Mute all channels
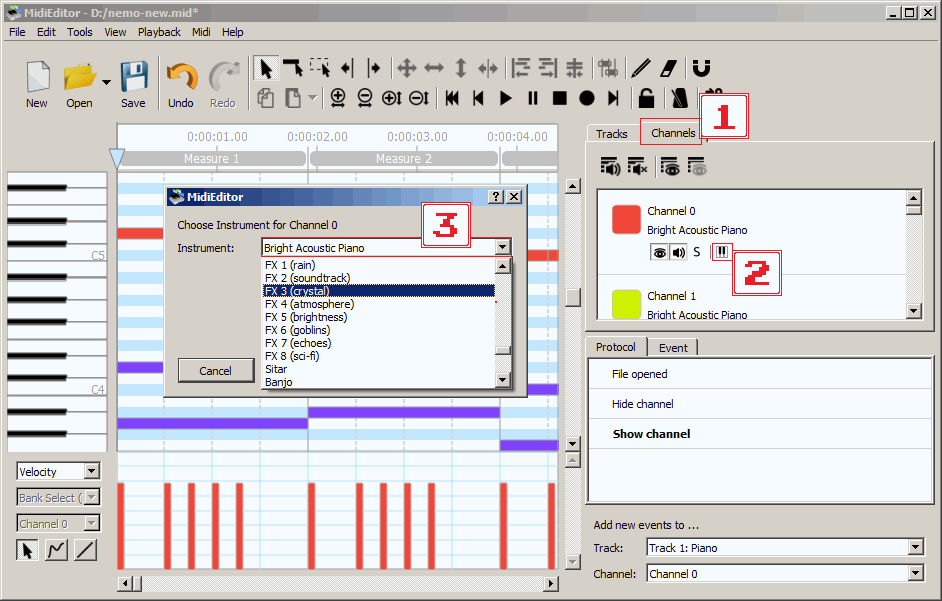This screenshot has height=601, width=942. [x=637, y=166]
